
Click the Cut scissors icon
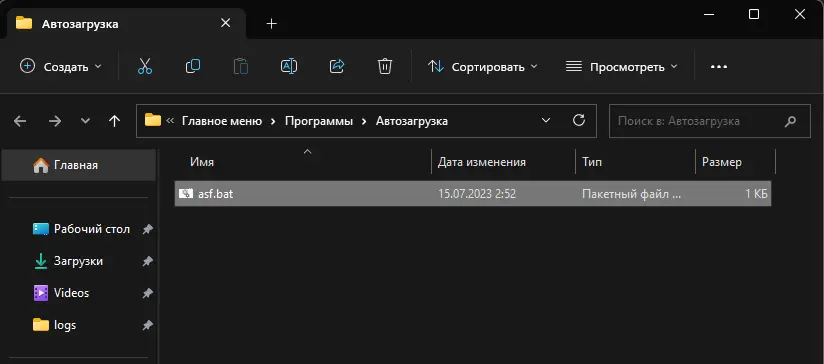coord(145,67)
